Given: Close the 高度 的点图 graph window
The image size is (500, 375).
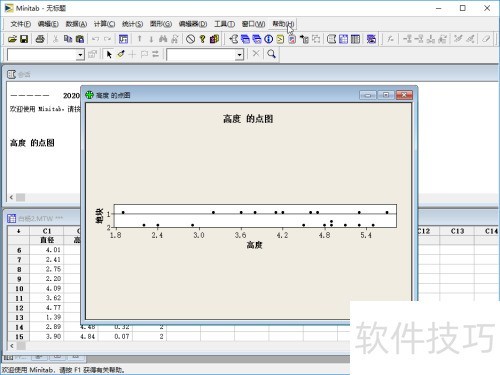Looking at the screenshot, I should tap(404, 95).
